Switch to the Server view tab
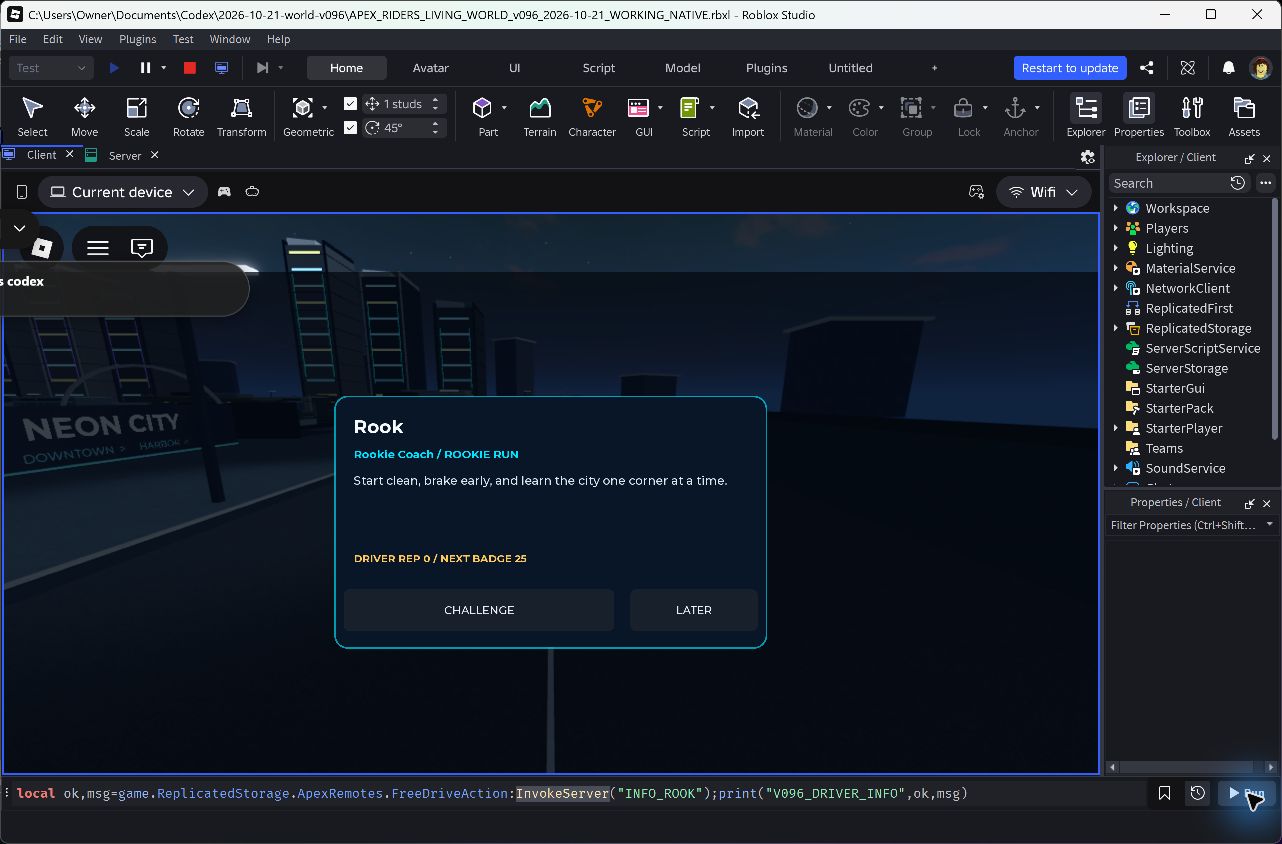Viewport: 1282px width, 844px height. tap(125, 155)
